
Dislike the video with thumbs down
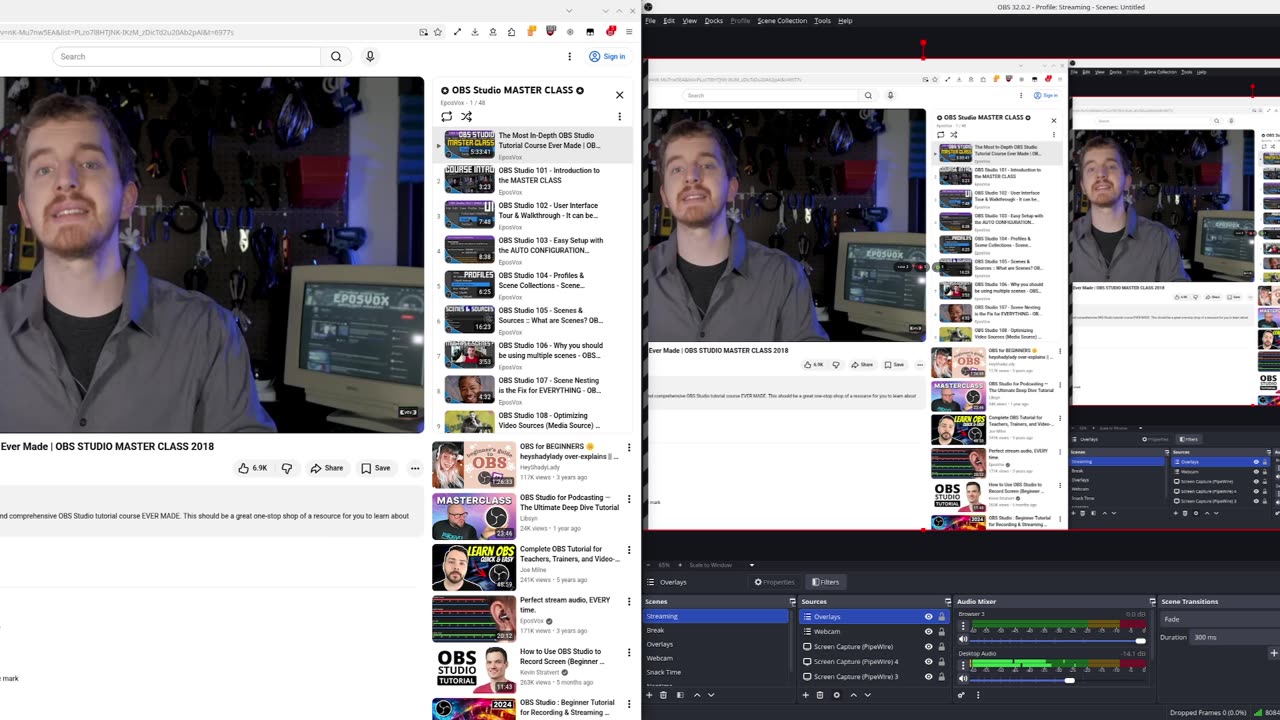[x=286, y=468]
